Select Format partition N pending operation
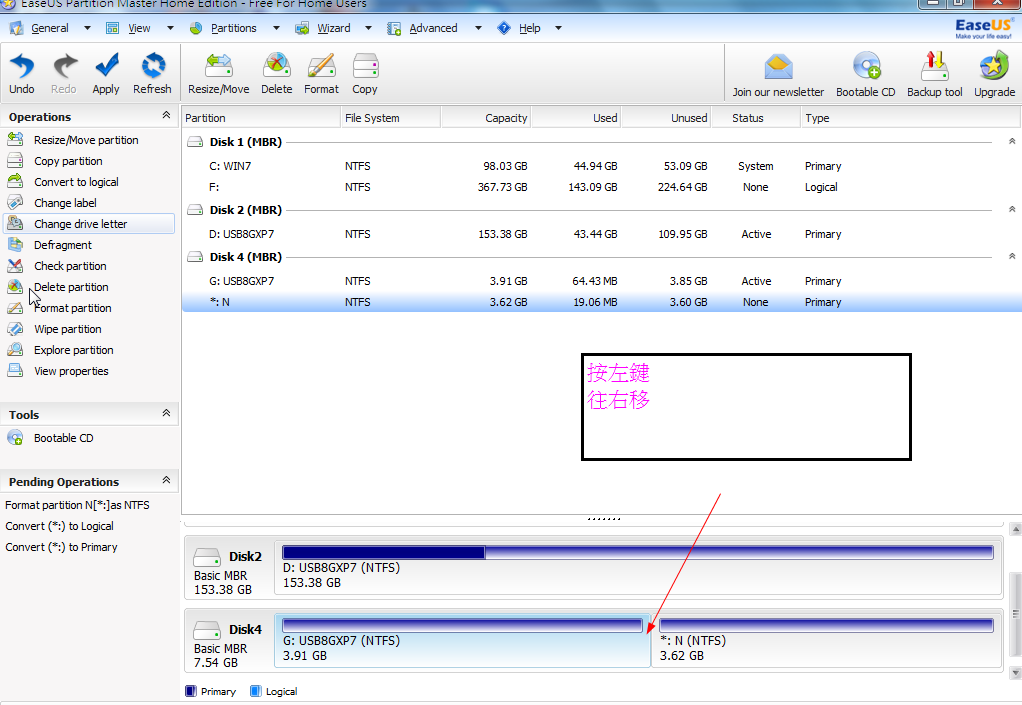The width and height of the screenshot is (1022, 705). (78, 505)
